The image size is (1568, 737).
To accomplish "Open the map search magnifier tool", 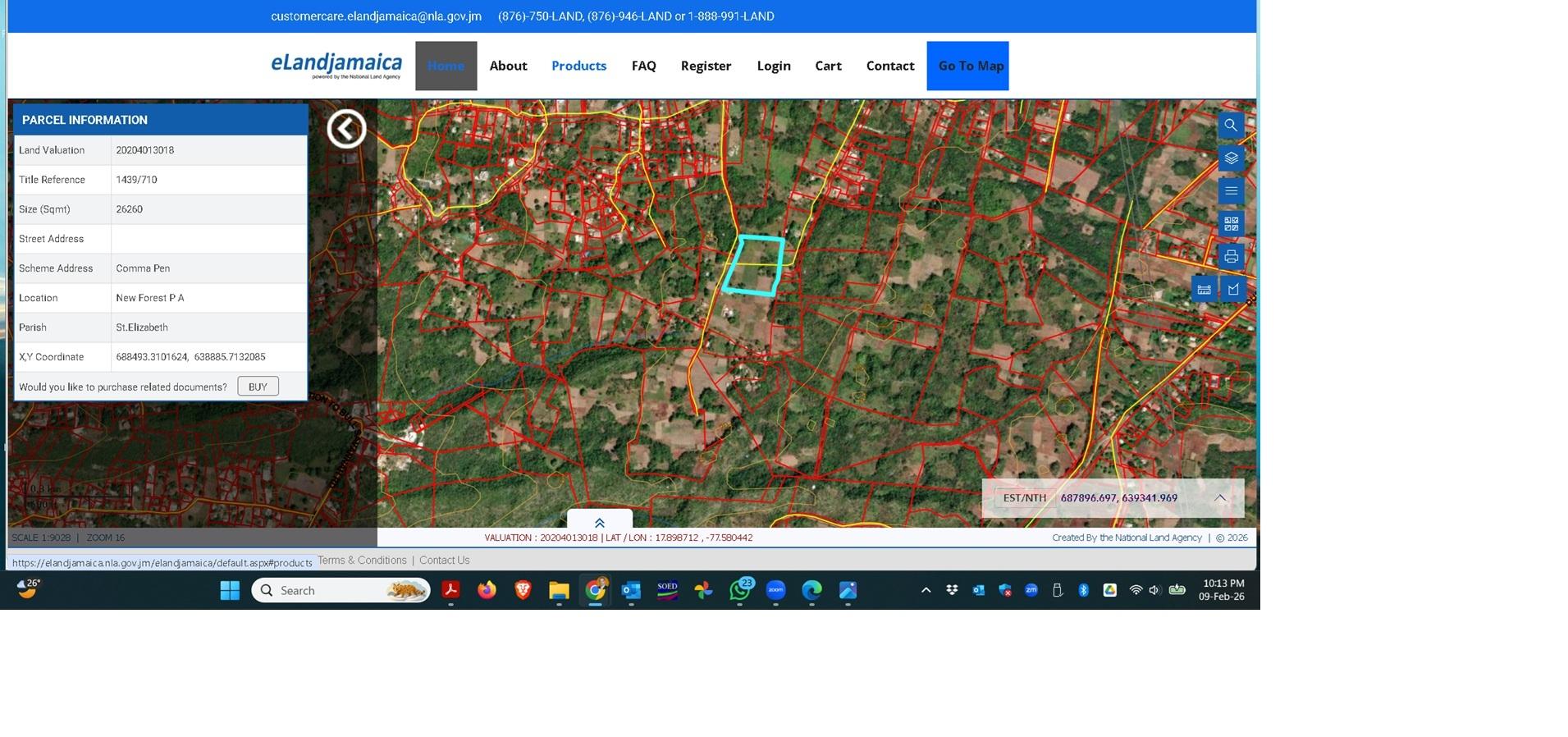I will [1231, 126].
